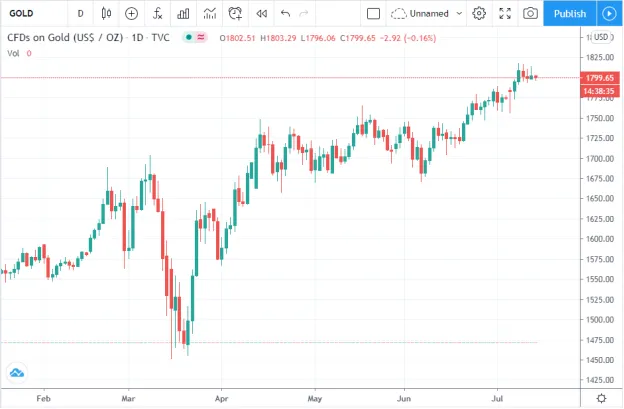Save layout via cloud icon
The width and height of the screenshot is (624, 409).
398,14
